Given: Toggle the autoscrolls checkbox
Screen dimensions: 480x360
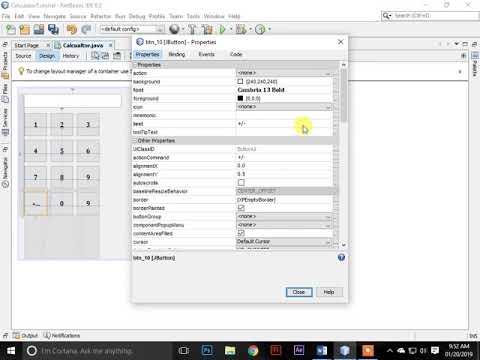Looking at the screenshot, I should (x=241, y=182).
